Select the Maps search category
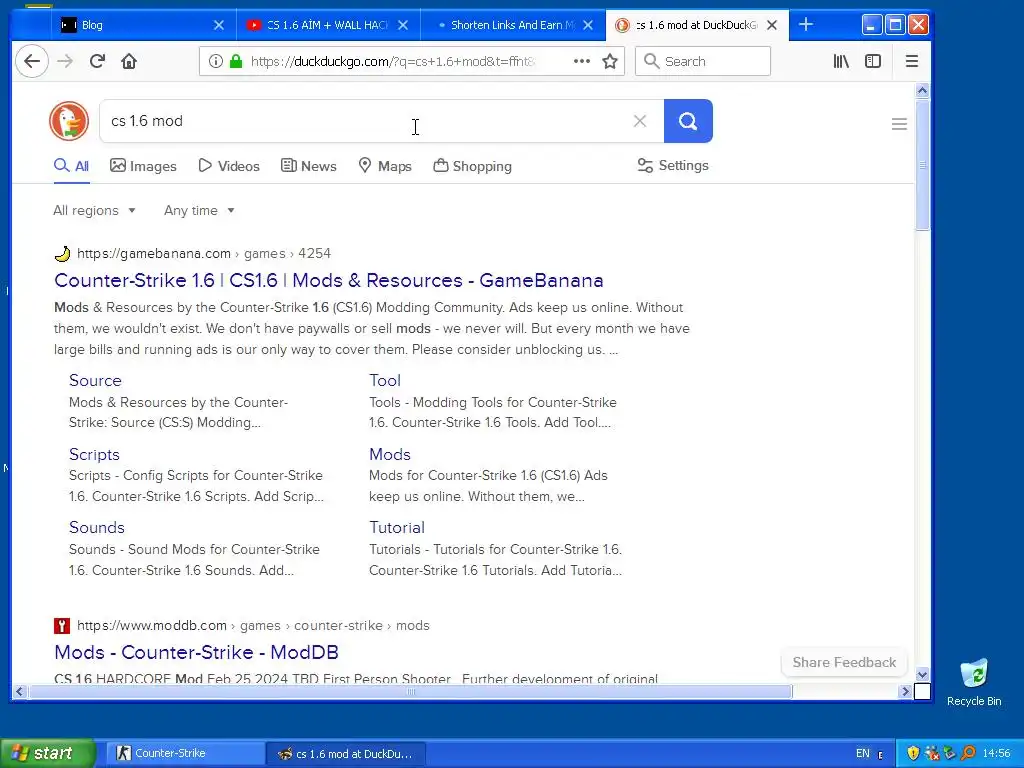Screen dimensions: 1024x768 coord(385,166)
